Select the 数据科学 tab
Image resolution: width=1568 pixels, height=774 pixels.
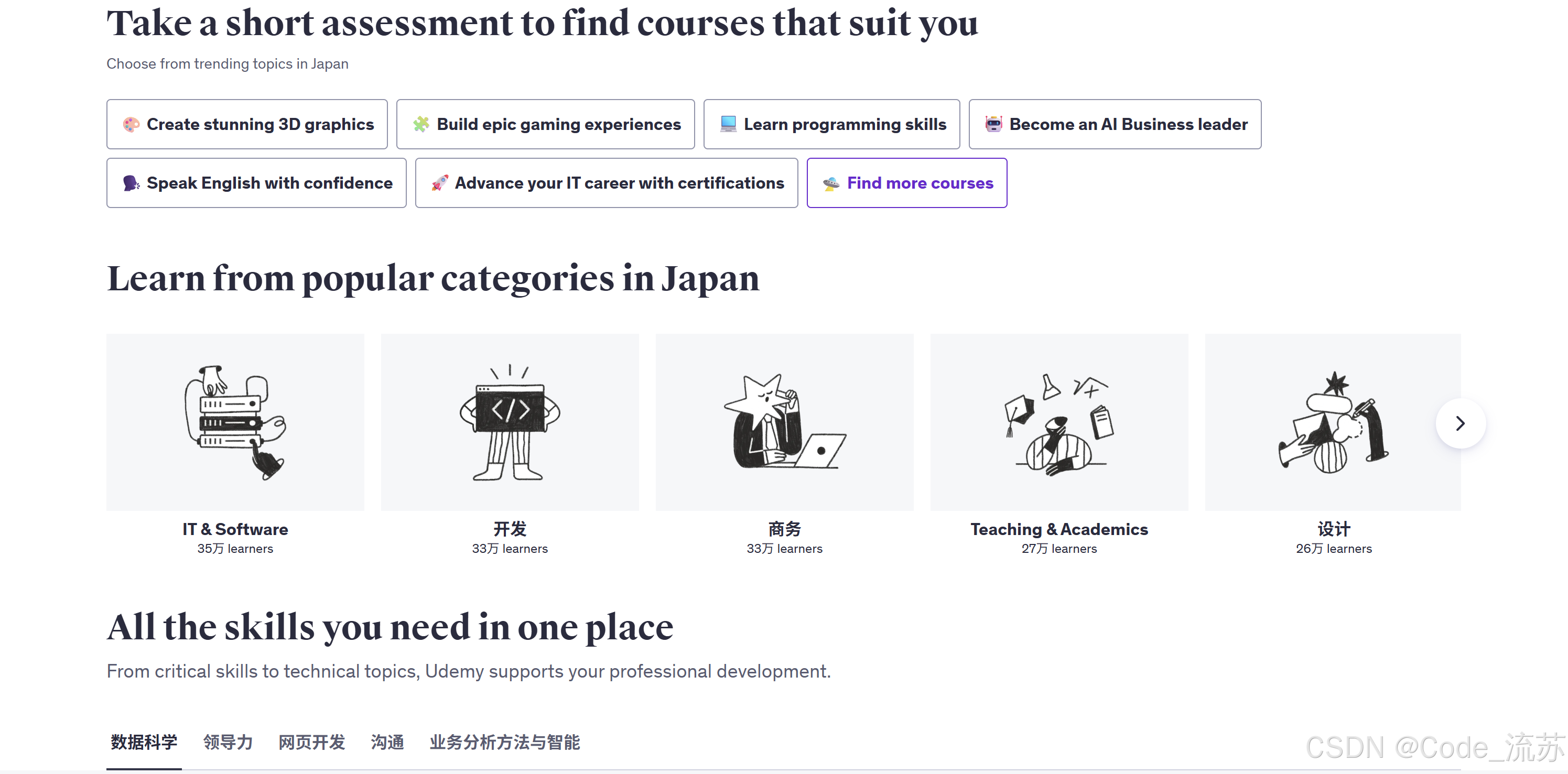[x=144, y=743]
